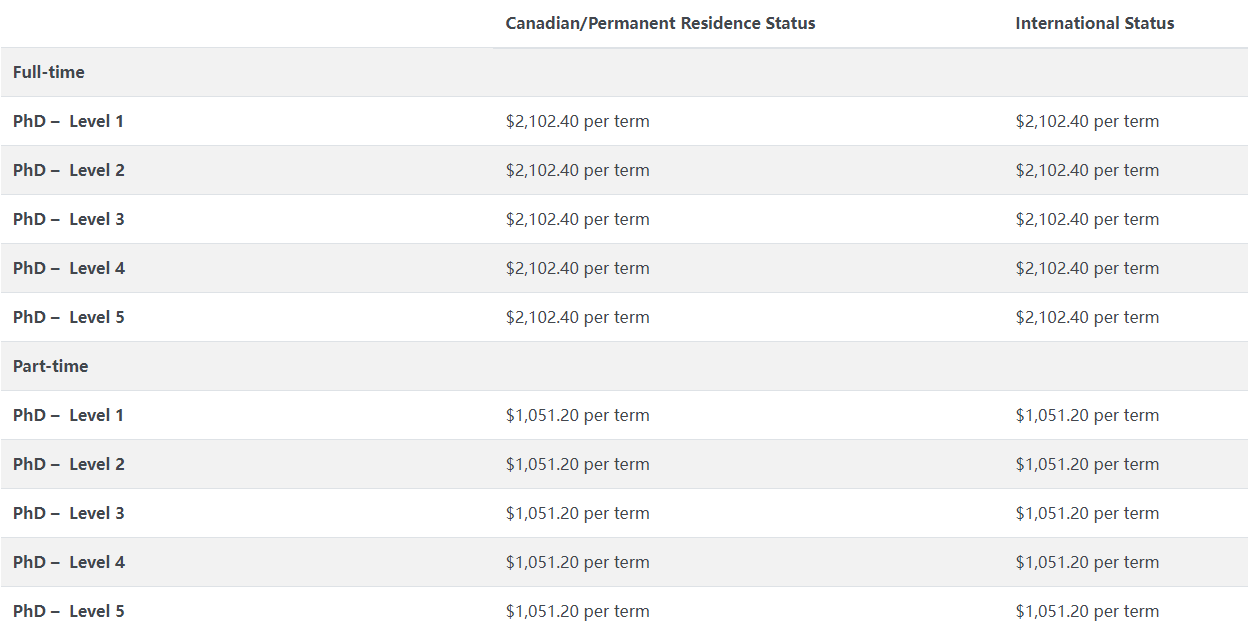Select part-time PhD Level 4 row label
The height and width of the screenshot is (633, 1248).
click(x=69, y=562)
